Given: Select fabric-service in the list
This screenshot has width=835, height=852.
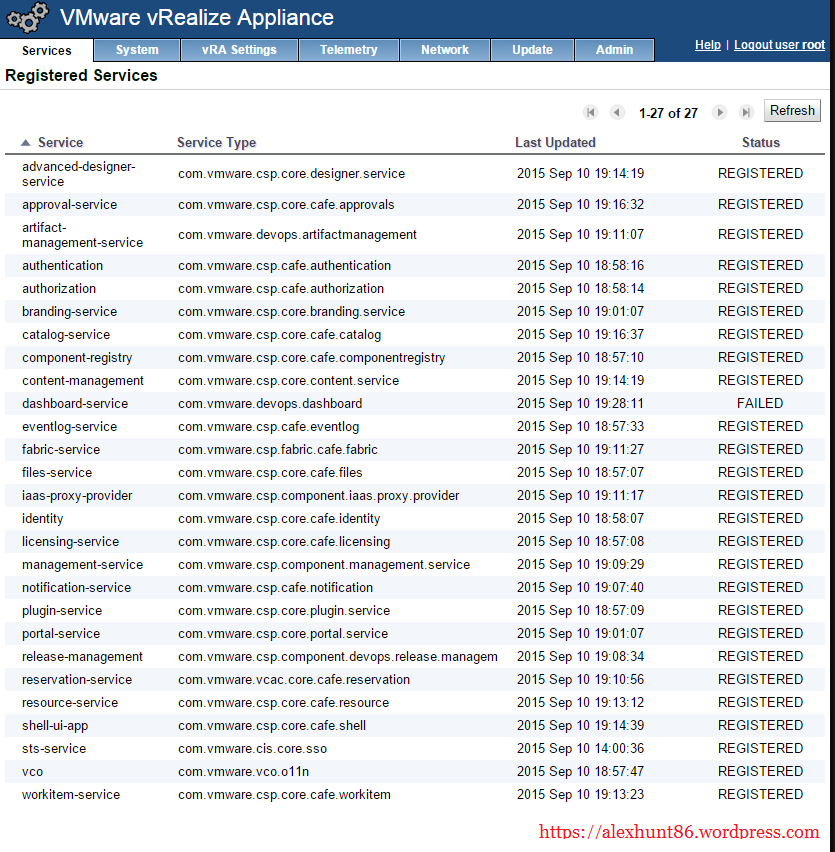Looking at the screenshot, I should 61,449.
